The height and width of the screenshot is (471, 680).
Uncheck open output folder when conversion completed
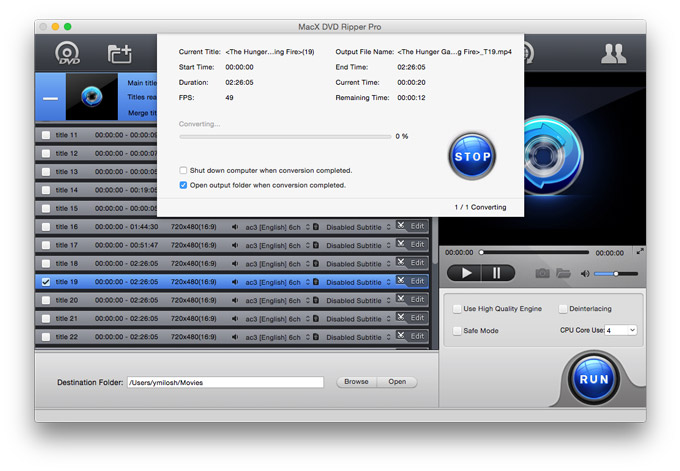pos(183,185)
